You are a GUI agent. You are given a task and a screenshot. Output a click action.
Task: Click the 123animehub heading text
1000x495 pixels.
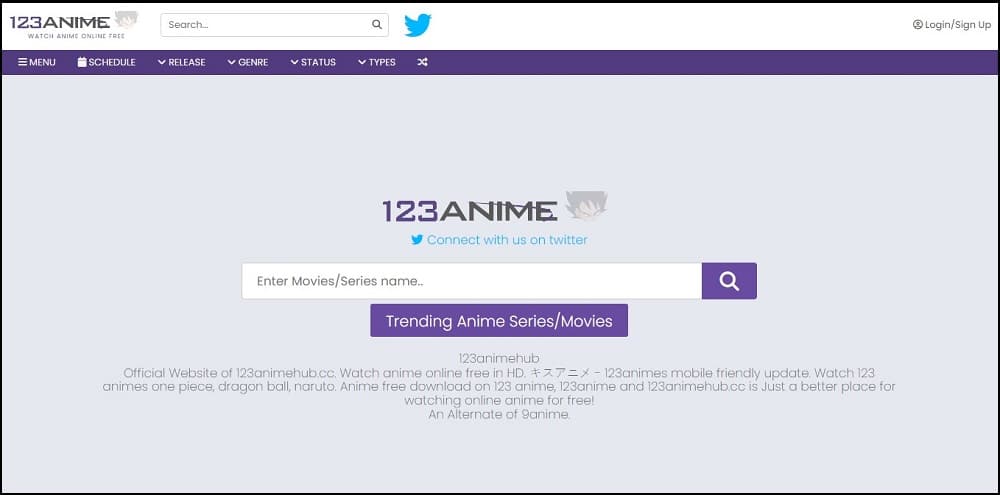pyautogui.click(x=499, y=358)
